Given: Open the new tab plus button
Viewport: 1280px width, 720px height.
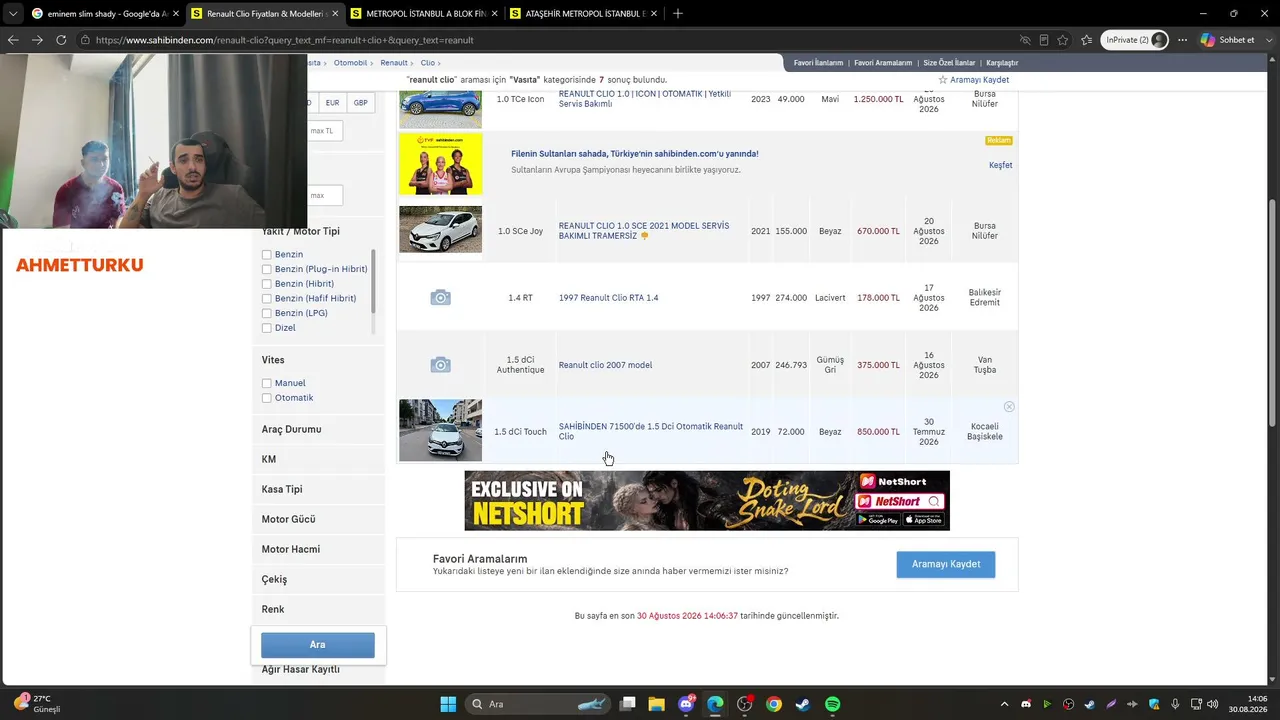Looking at the screenshot, I should [678, 14].
